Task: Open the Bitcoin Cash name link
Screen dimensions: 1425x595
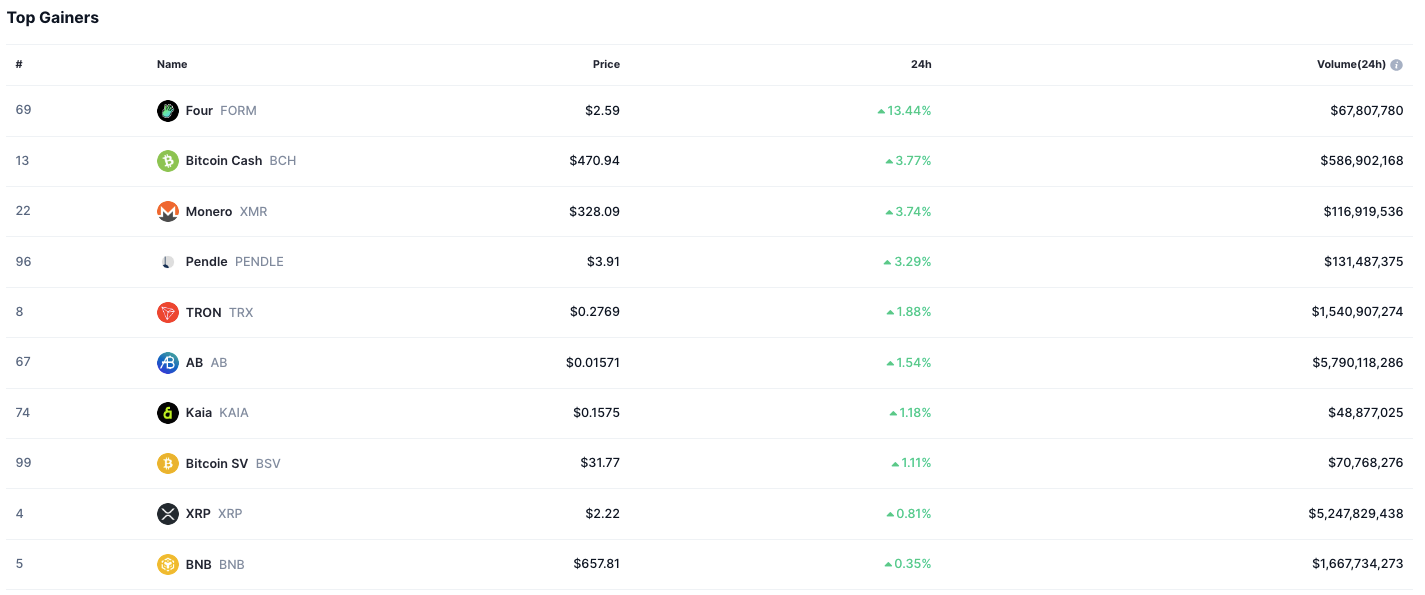Action: pyautogui.click(x=224, y=161)
